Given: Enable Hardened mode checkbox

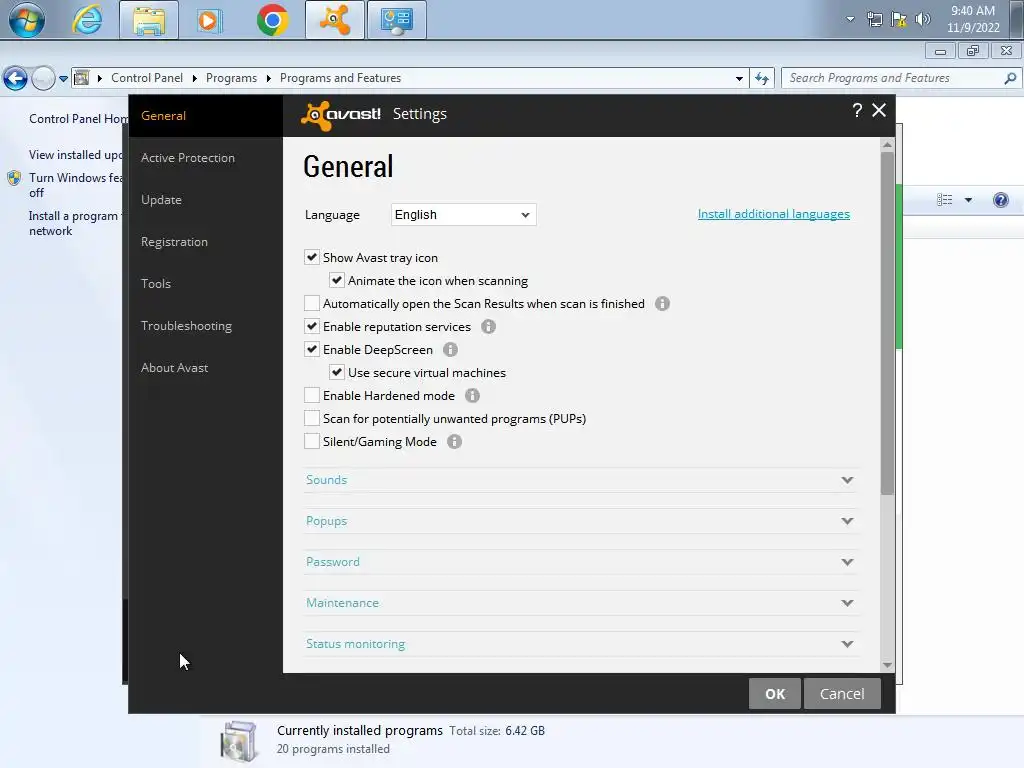Looking at the screenshot, I should pos(312,396).
